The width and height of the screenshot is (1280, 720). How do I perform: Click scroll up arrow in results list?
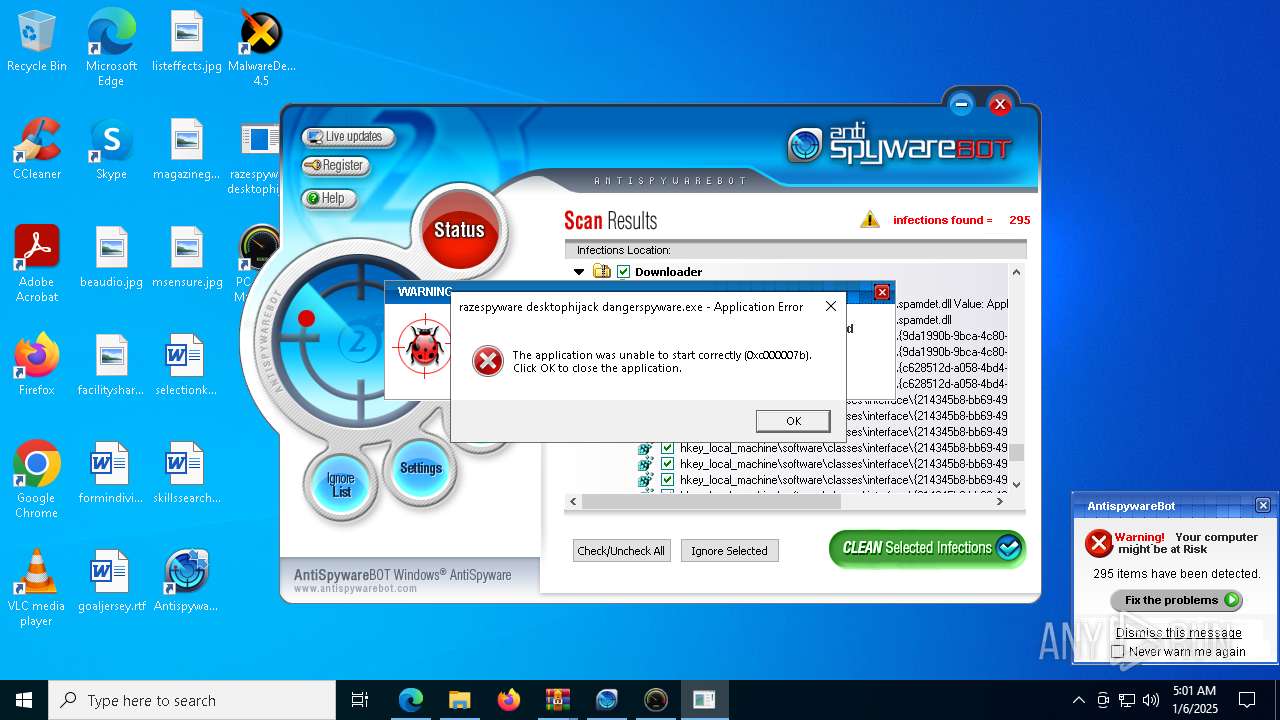coord(1016,272)
